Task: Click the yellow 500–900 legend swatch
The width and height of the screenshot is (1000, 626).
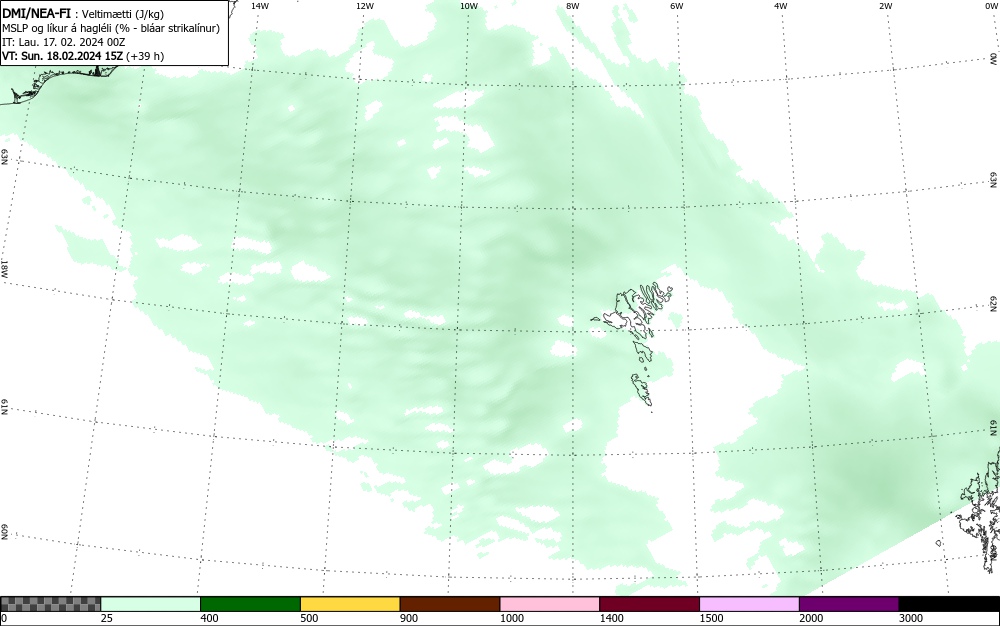Action: [x=350, y=604]
